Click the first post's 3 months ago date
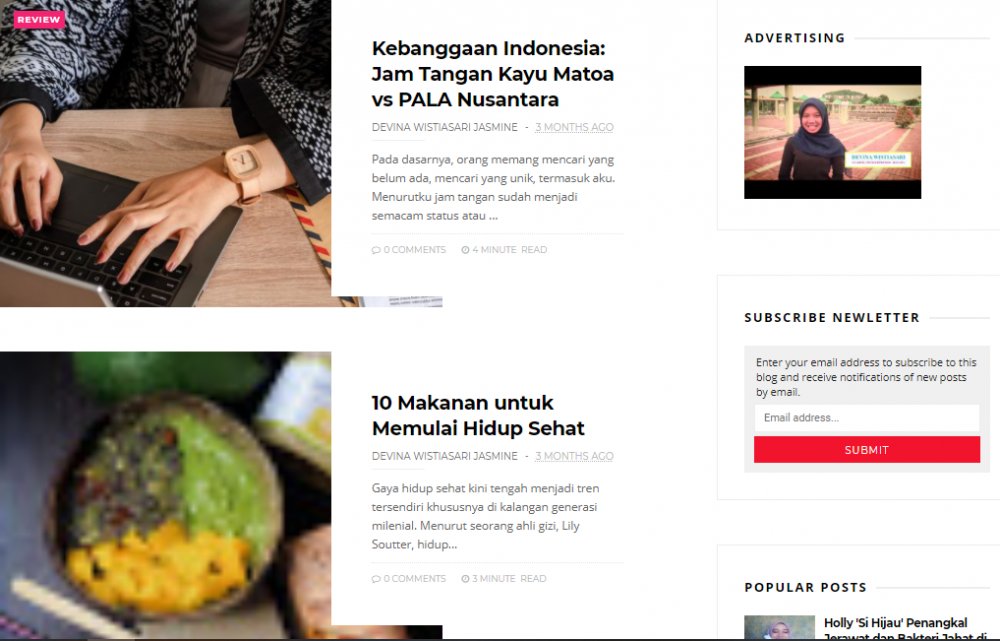The width and height of the screenshot is (1000, 641). pyautogui.click(x=574, y=128)
